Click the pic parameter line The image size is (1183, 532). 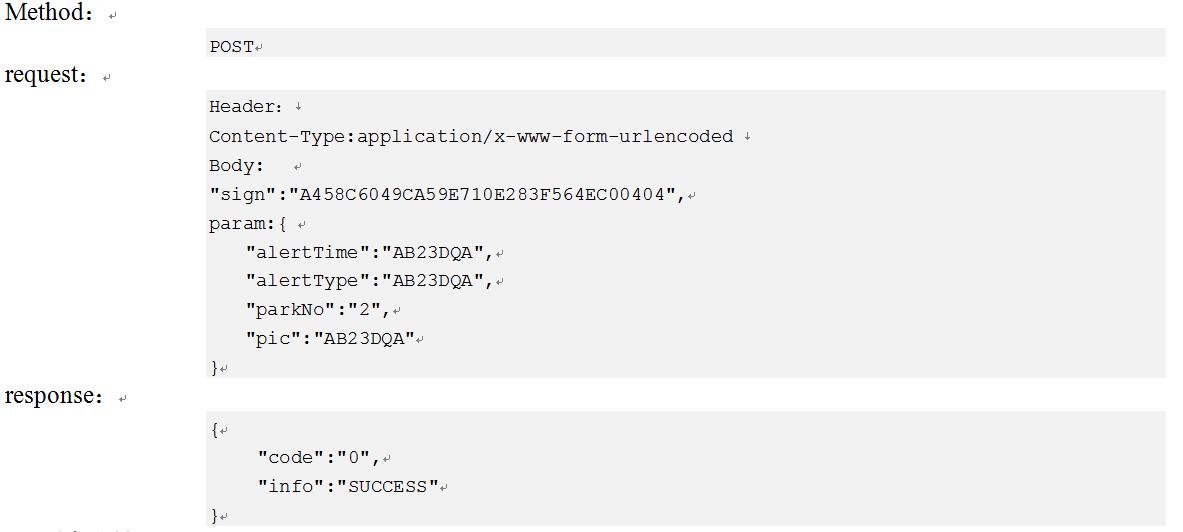coord(330,339)
